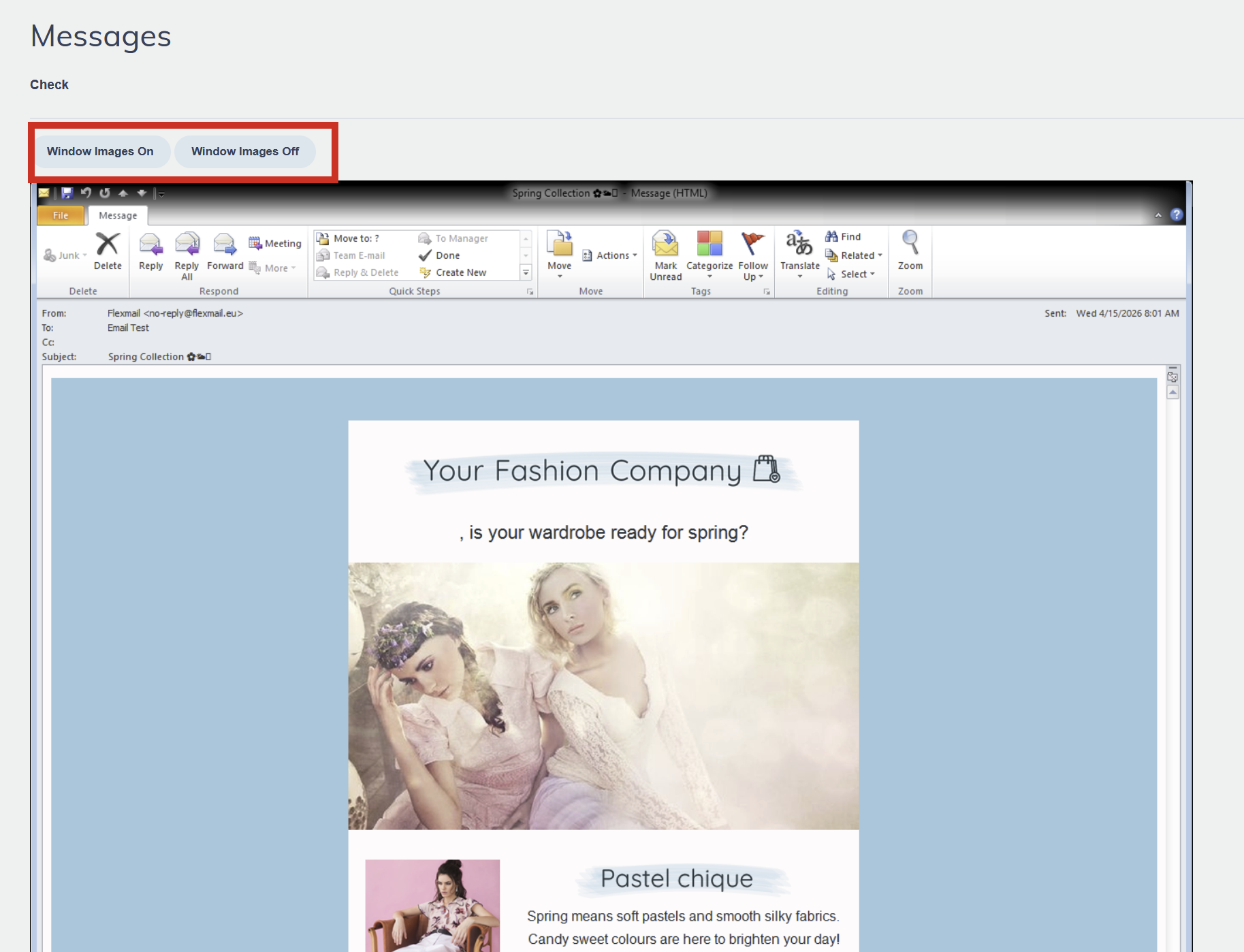
Task: Open the Customize Quick Access Toolbar dropdown
Action: tap(161, 193)
